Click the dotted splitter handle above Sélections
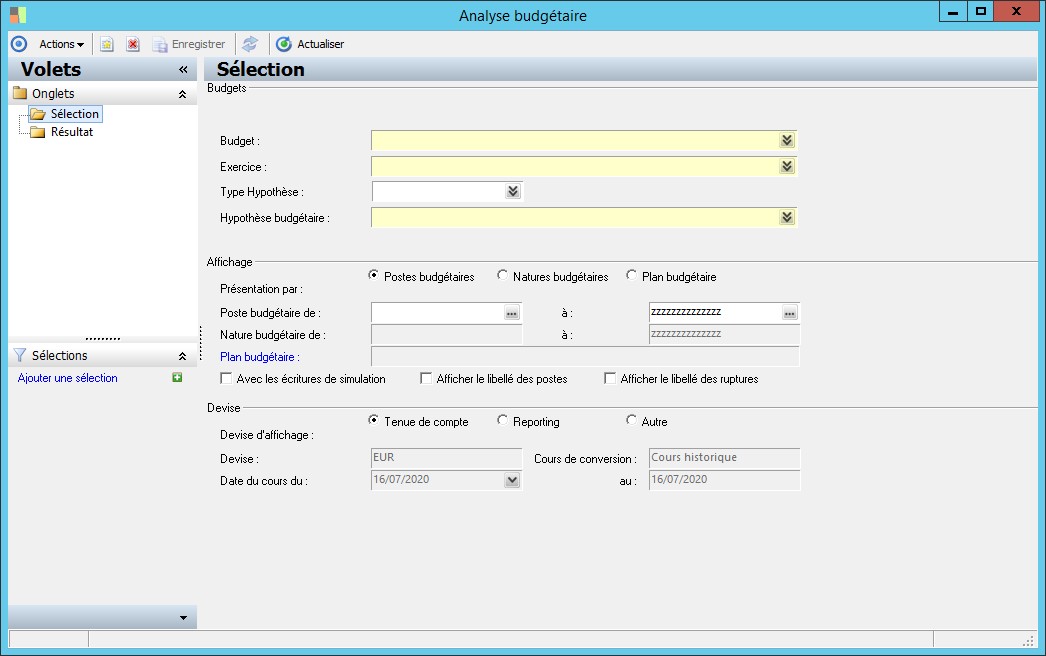 [103, 339]
